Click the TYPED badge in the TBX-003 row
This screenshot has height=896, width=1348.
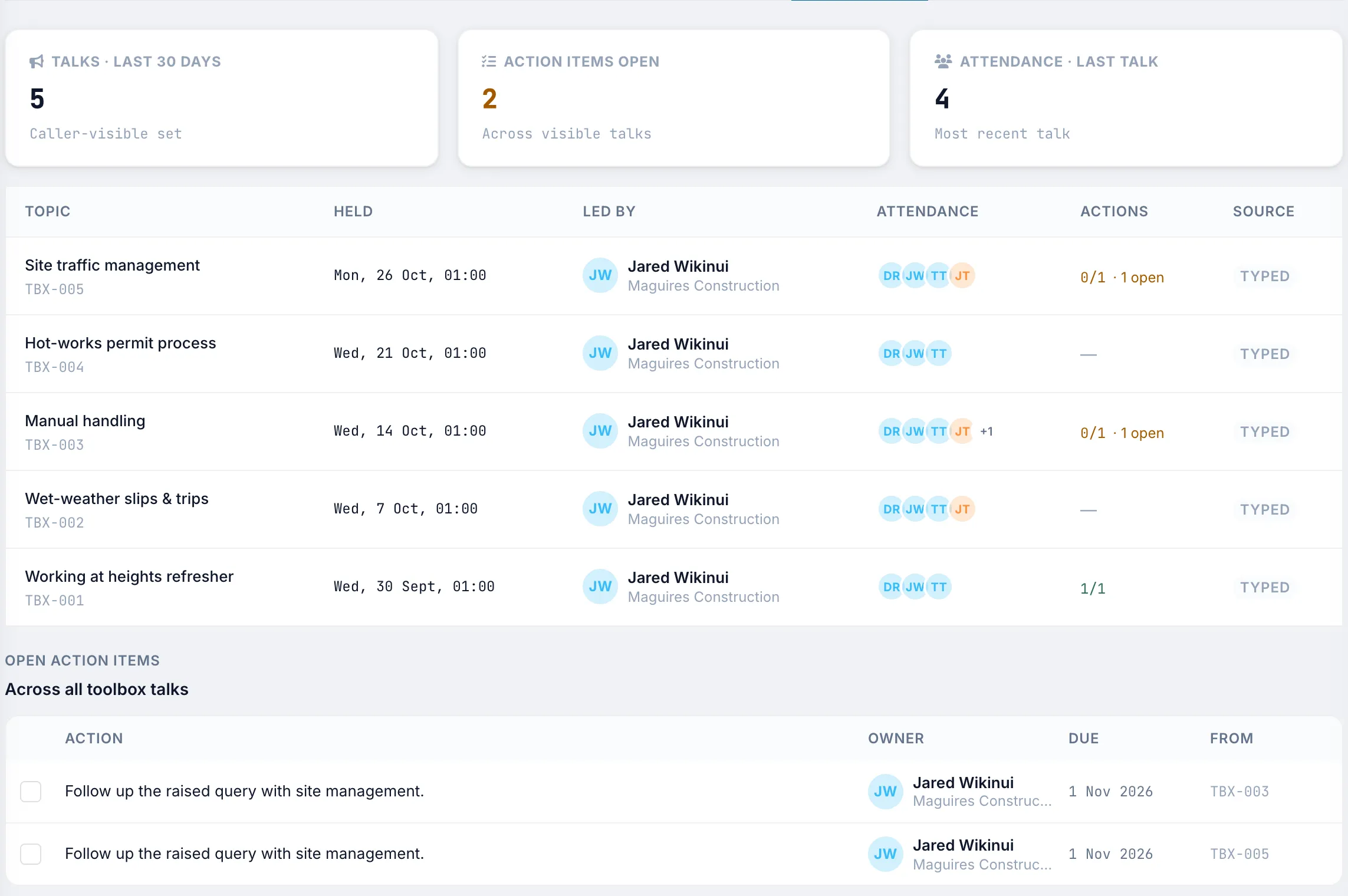[x=1264, y=431]
